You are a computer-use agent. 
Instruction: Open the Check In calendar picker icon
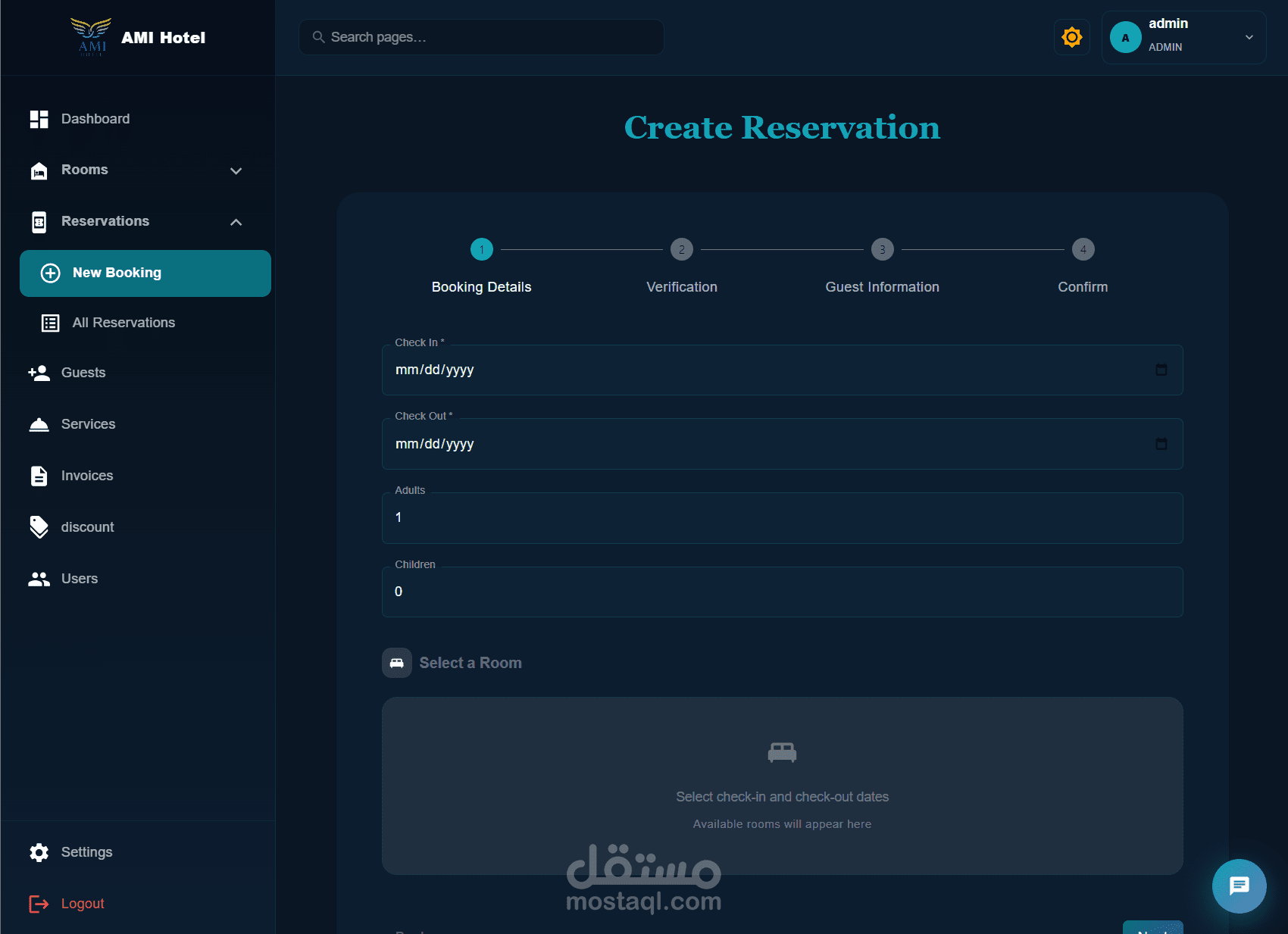click(x=1161, y=370)
